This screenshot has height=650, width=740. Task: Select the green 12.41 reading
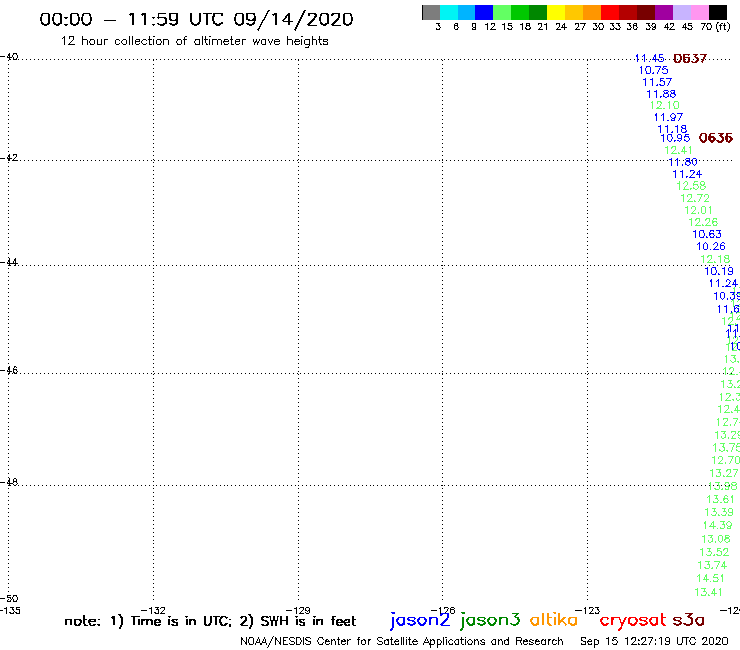click(679, 150)
